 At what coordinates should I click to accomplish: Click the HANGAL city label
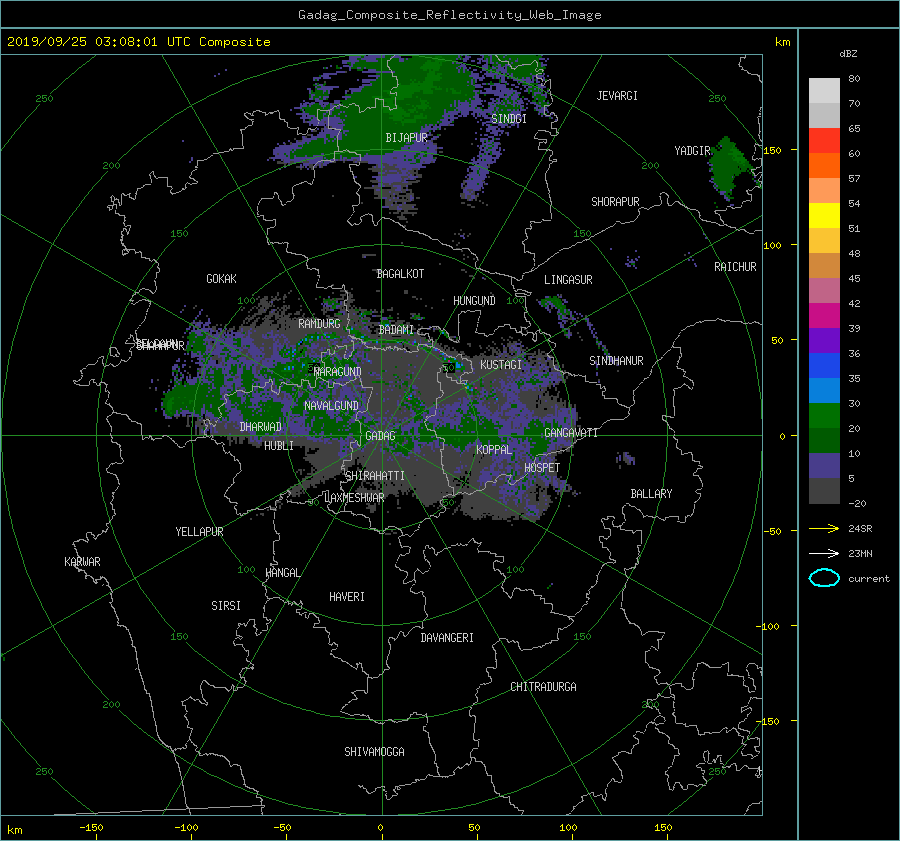[282, 573]
